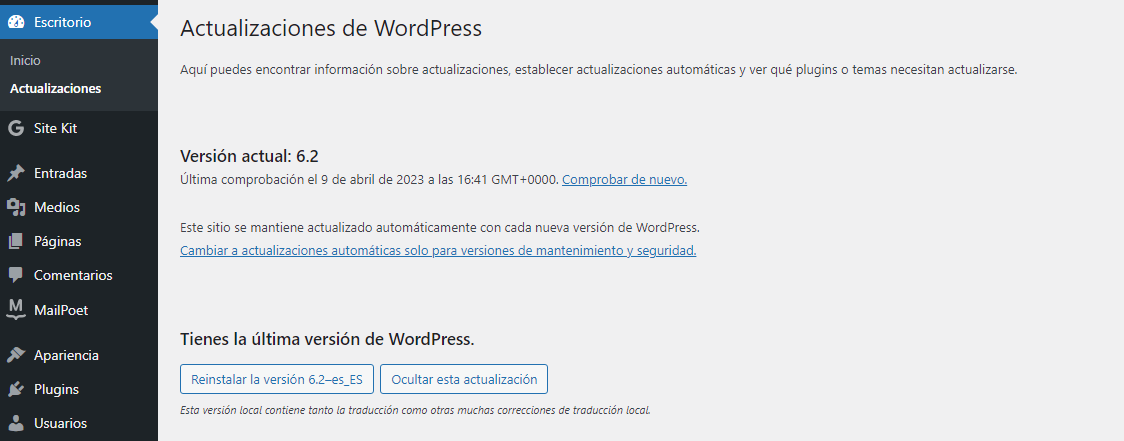This screenshot has width=1124, height=441.
Task: Click the Medios media library icon
Action: click(16, 207)
